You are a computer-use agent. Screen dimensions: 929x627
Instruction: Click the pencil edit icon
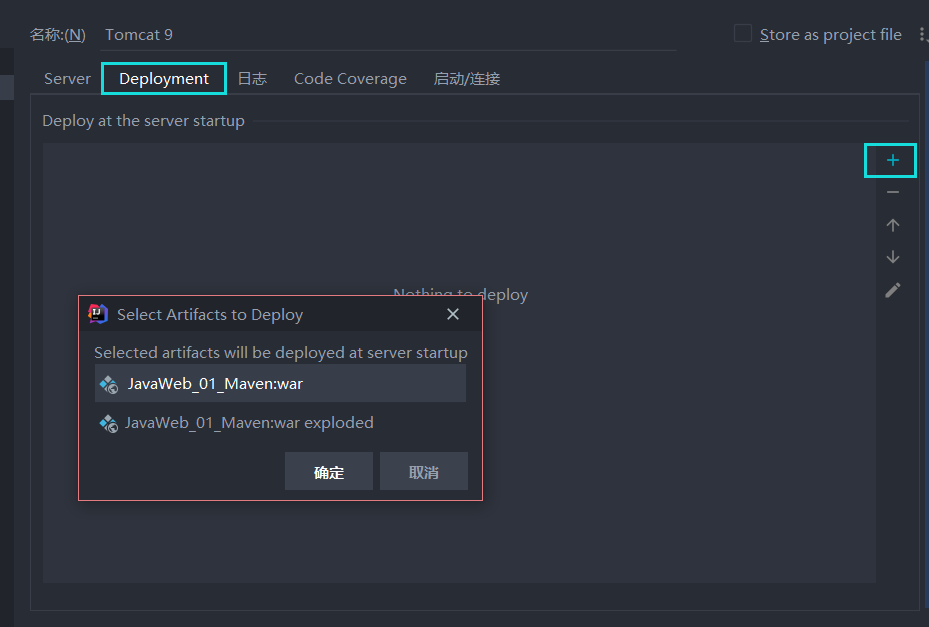pyautogui.click(x=892, y=290)
